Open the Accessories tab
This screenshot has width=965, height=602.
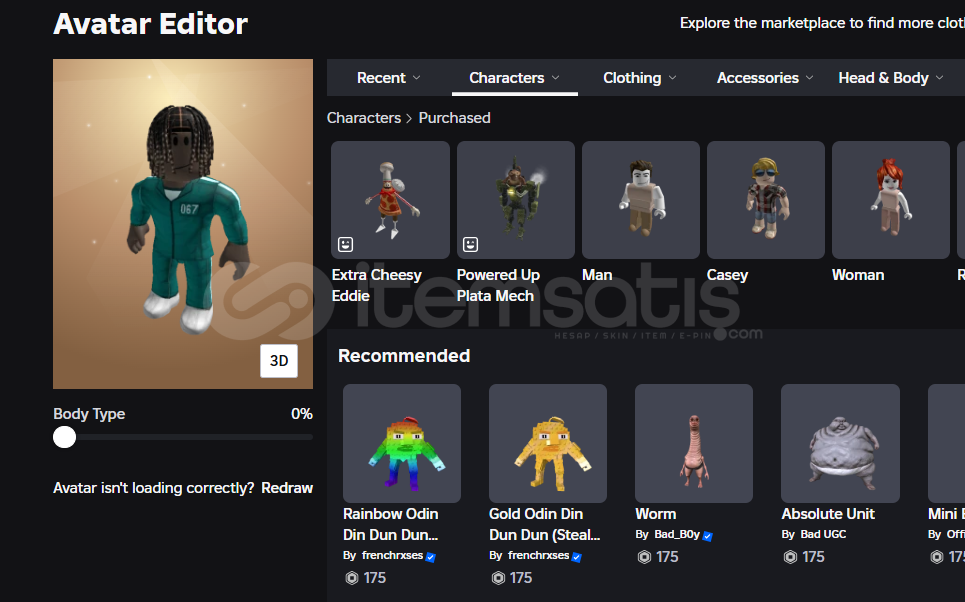pyautogui.click(x=765, y=78)
